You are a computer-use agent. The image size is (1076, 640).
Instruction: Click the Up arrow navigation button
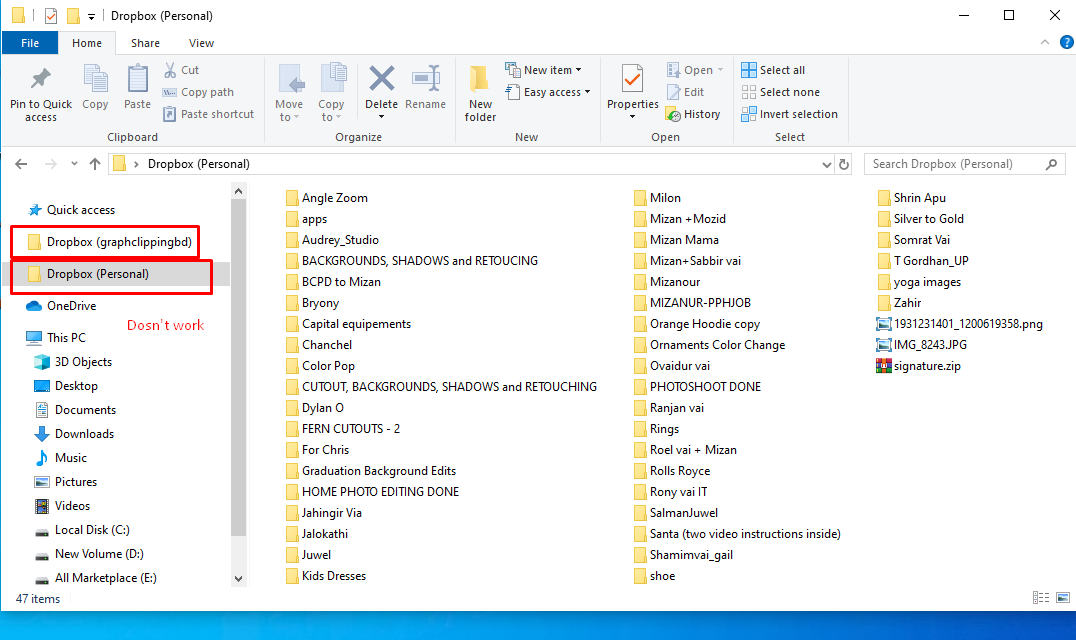point(95,164)
